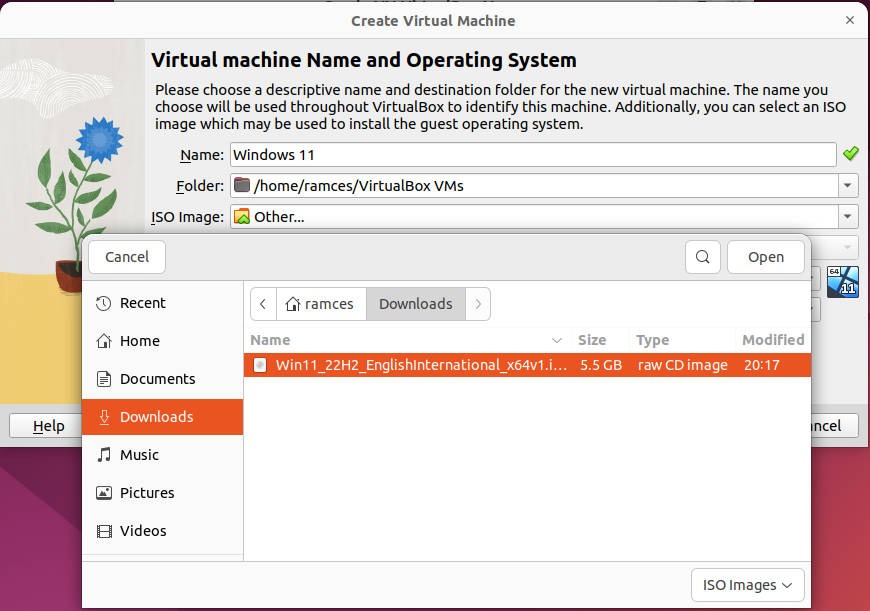Open the Folder dropdown arrow
The image size is (870, 611).
click(847, 185)
